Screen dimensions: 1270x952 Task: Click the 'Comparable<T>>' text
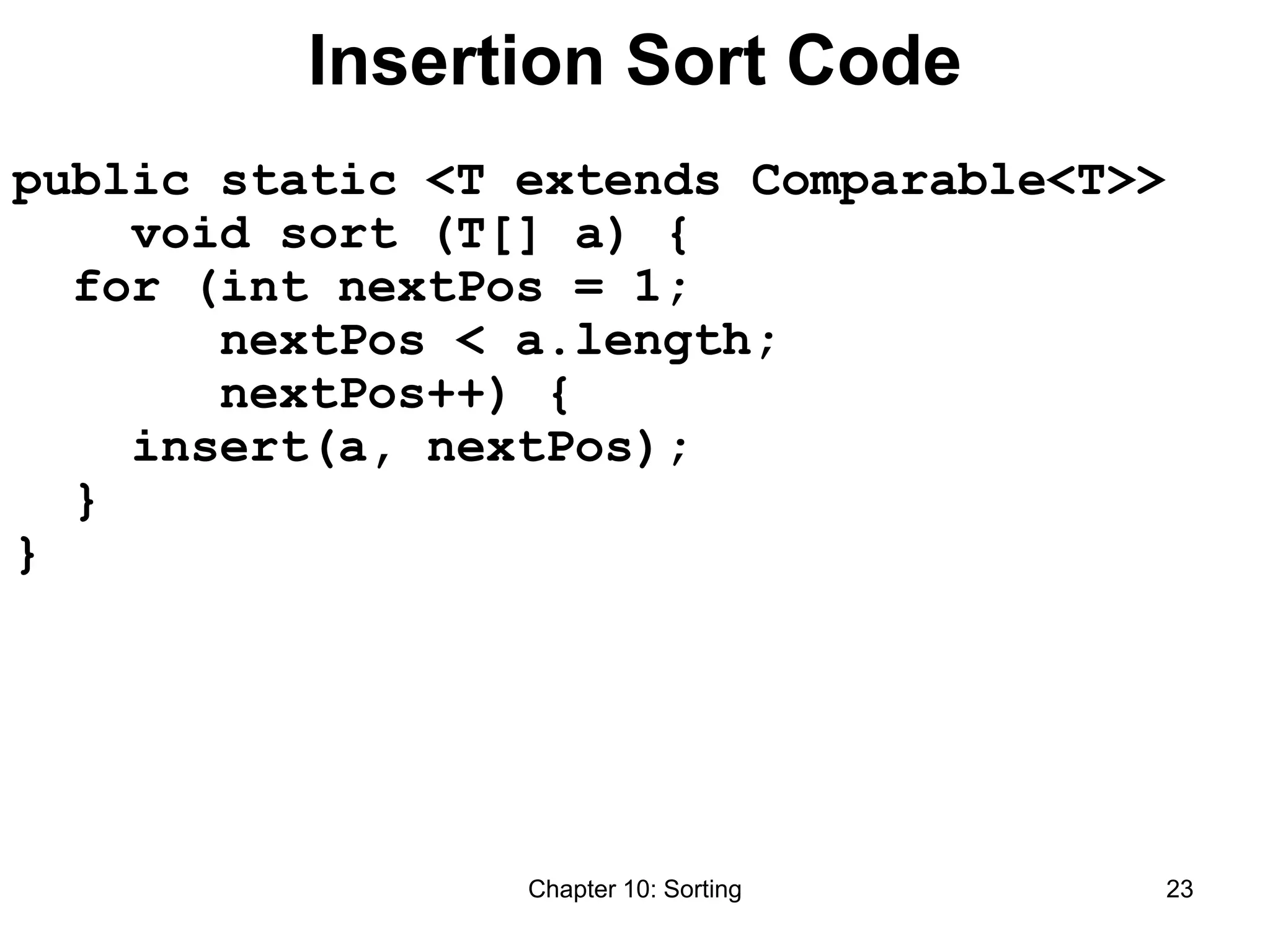pyautogui.click(x=958, y=183)
